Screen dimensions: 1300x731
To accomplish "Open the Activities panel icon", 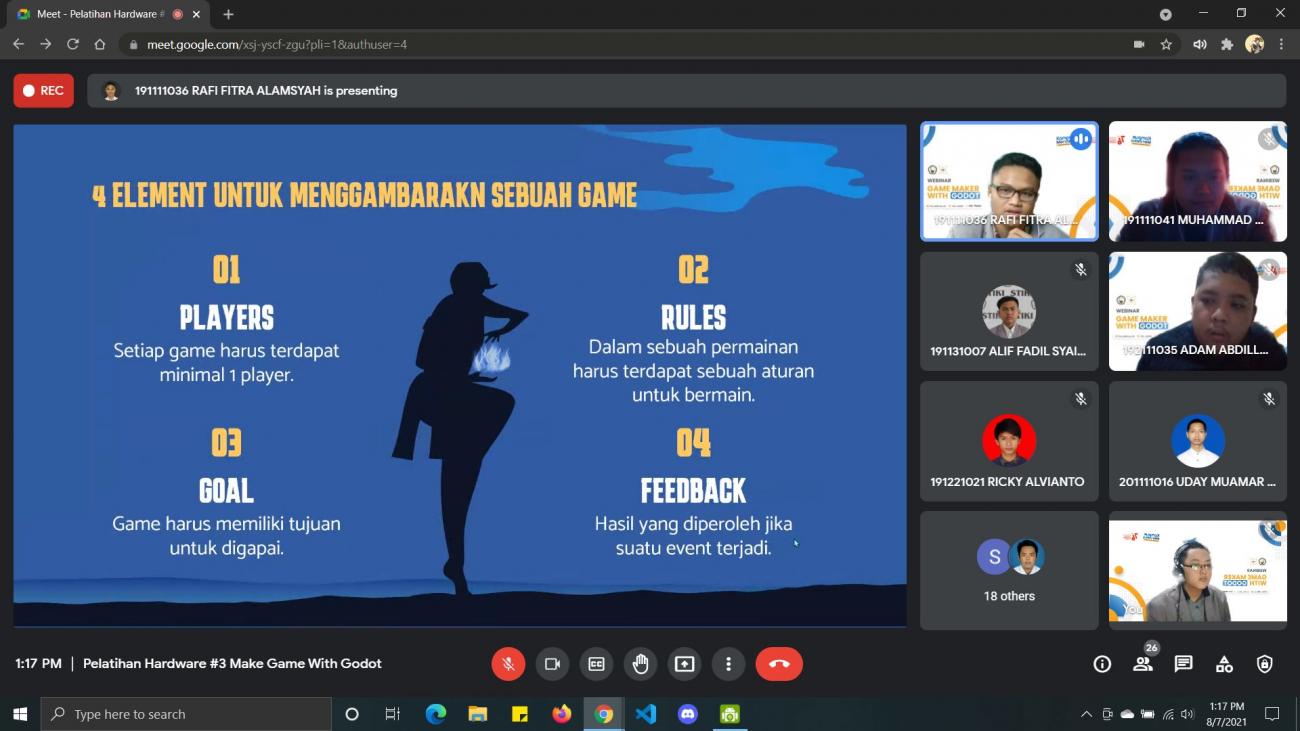I will 1224,664.
